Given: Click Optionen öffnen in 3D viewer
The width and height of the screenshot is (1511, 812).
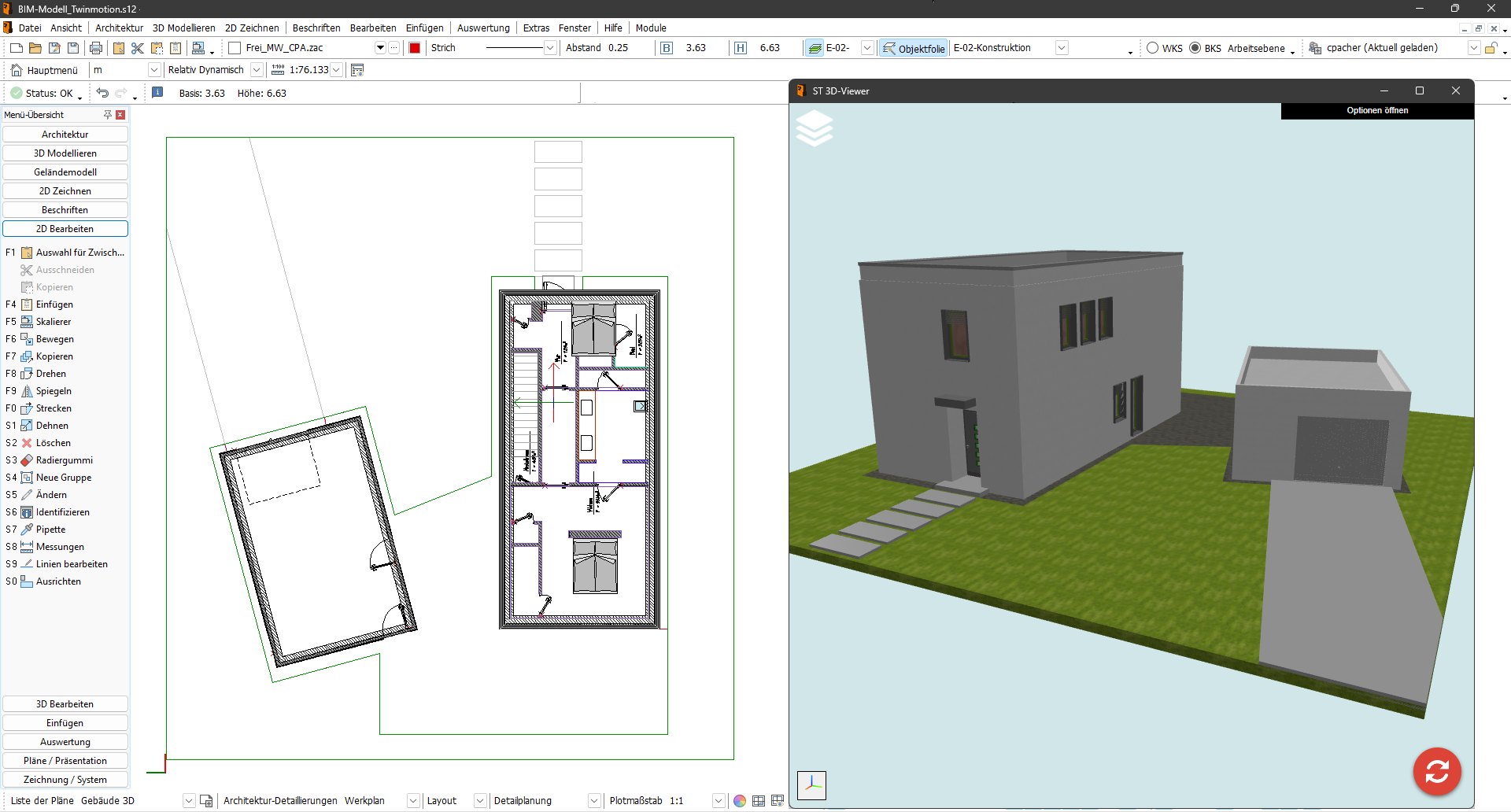Looking at the screenshot, I should [1376, 111].
